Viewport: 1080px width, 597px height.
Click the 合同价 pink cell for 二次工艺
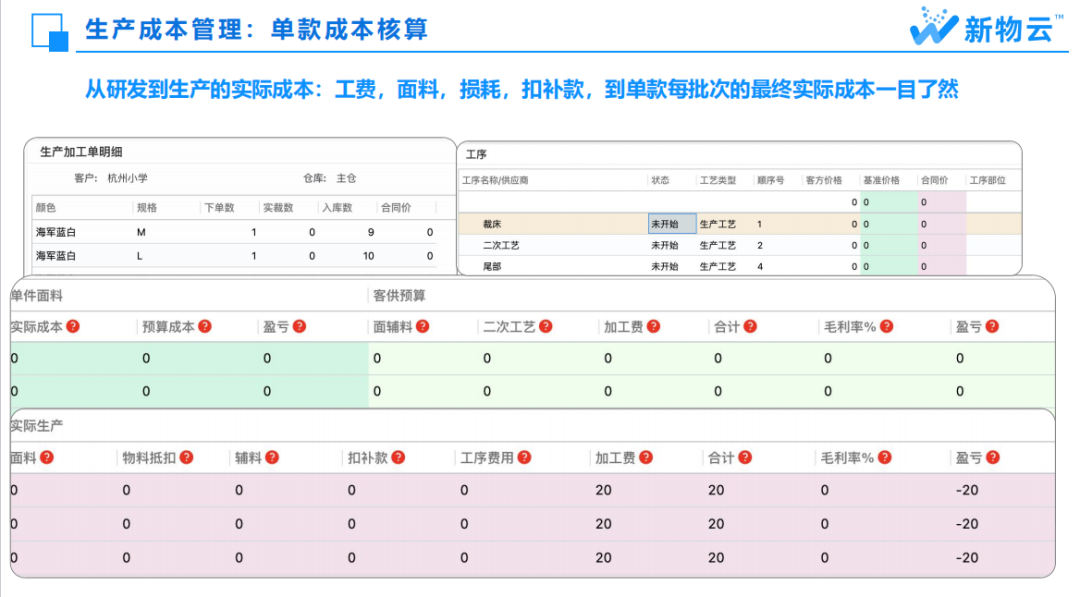coord(940,245)
